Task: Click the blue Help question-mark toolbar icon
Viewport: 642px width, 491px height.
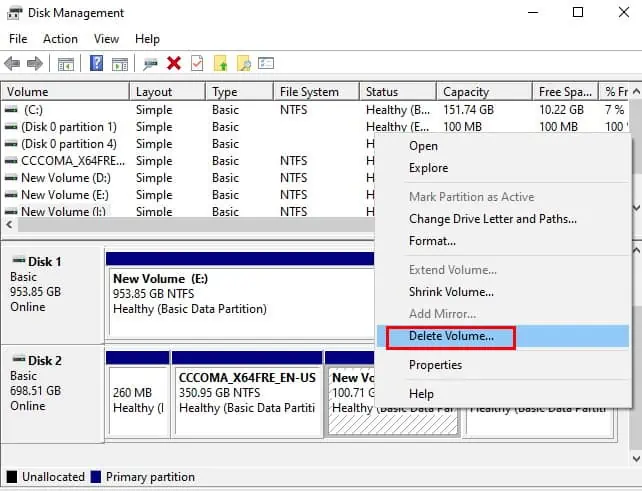Action: point(96,63)
